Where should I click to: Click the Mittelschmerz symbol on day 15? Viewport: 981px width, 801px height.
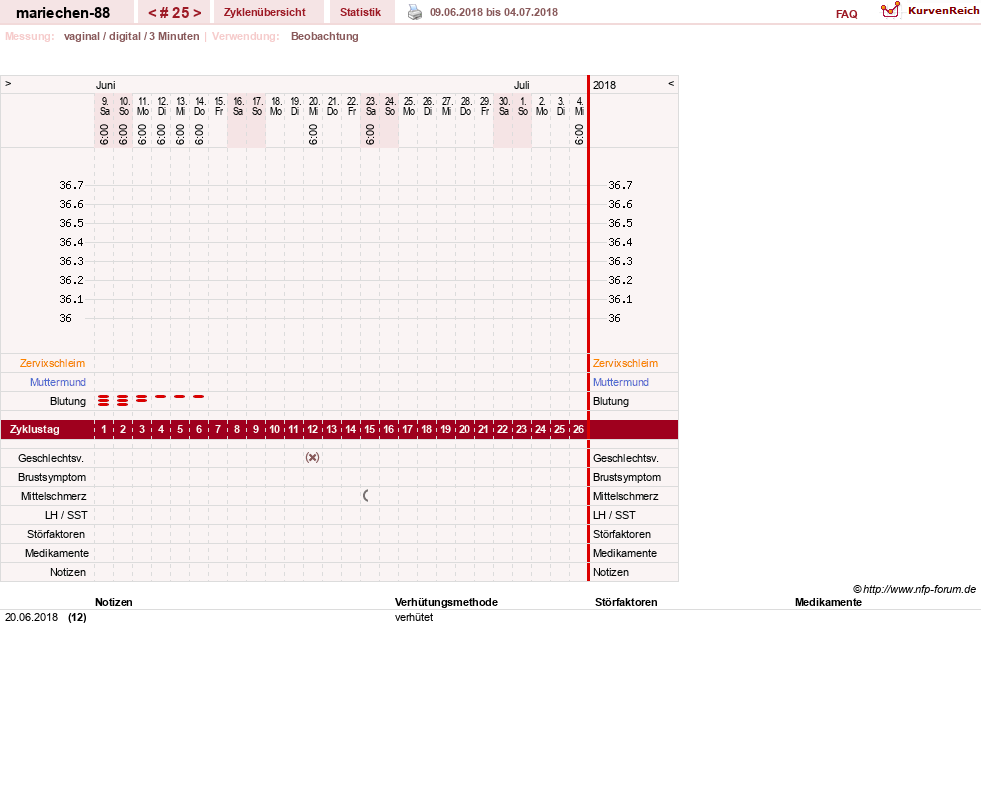(x=366, y=496)
